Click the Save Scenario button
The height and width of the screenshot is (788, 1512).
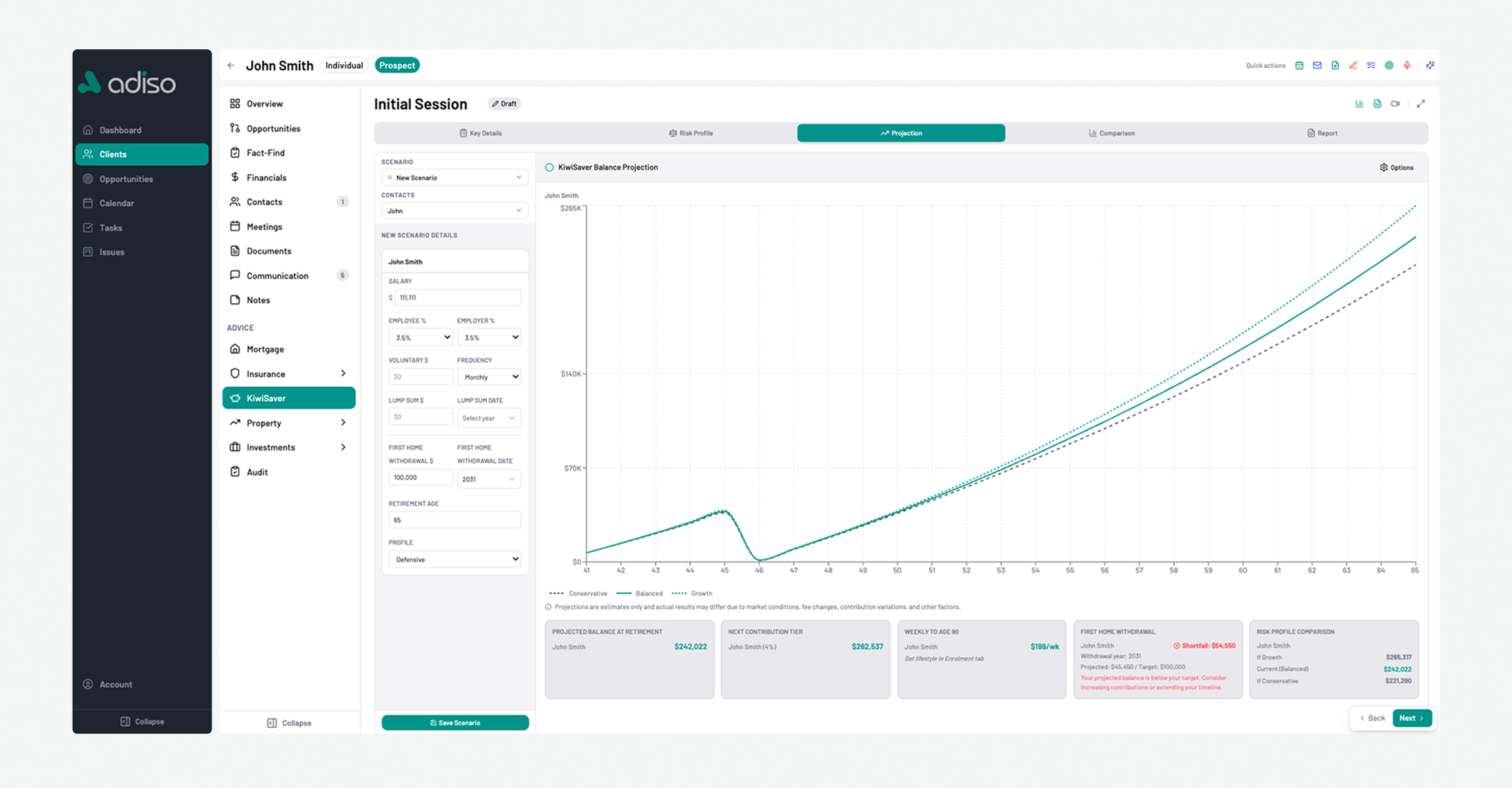coord(455,722)
